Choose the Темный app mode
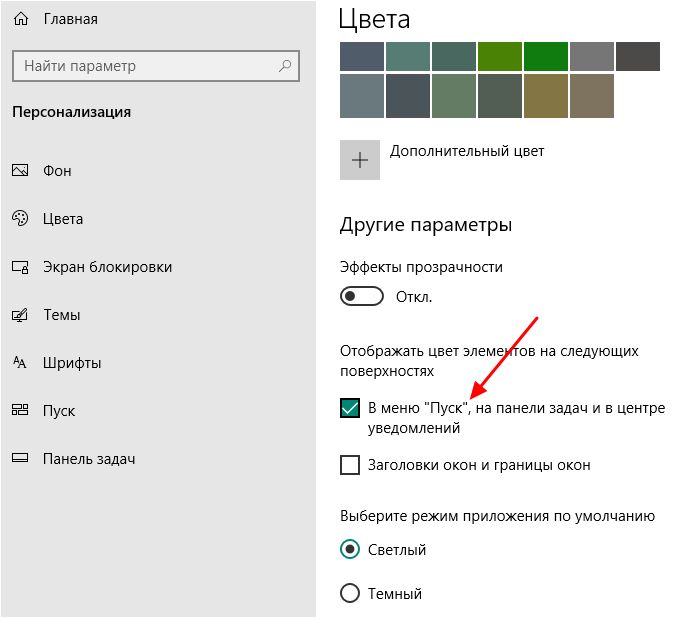673x618 pixels. pos(350,594)
